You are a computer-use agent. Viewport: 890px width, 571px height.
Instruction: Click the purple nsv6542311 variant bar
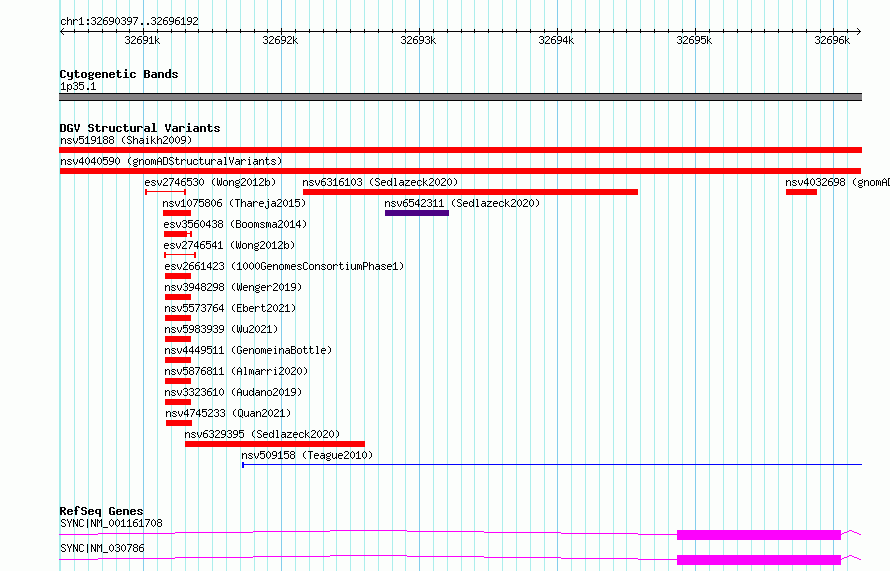(417, 213)
